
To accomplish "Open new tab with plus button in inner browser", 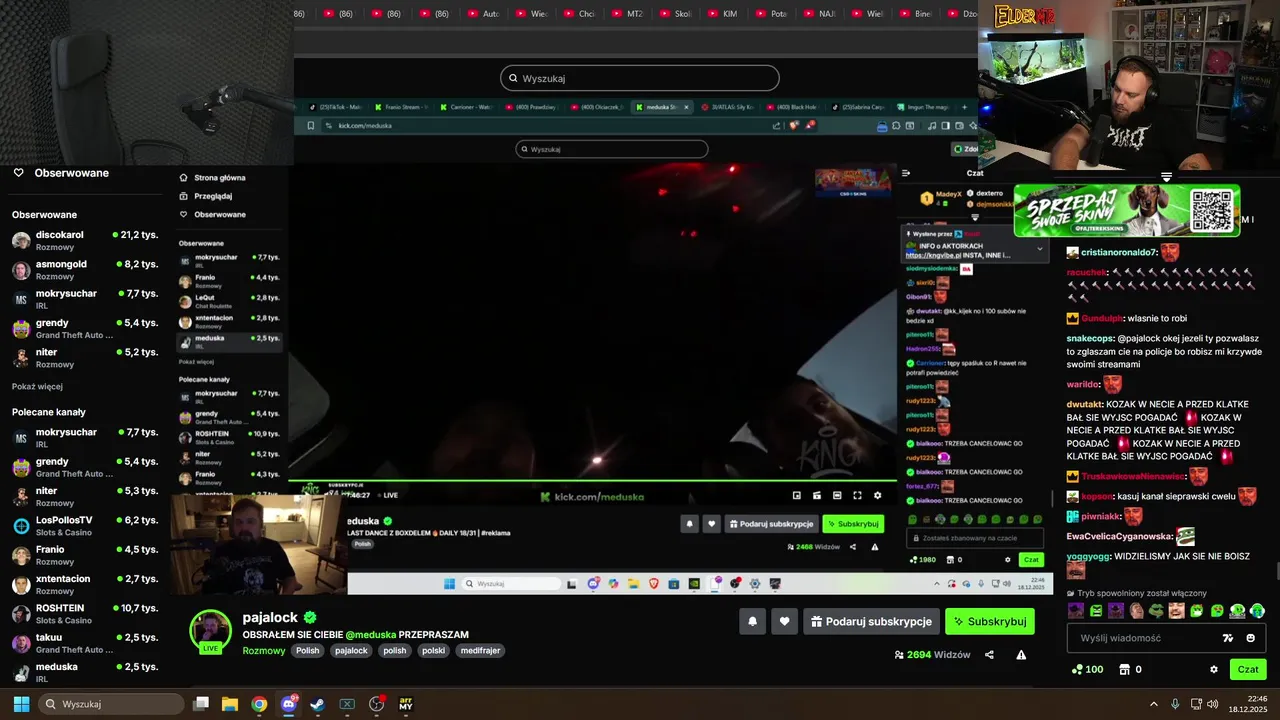I will click(x=964, y=107).
